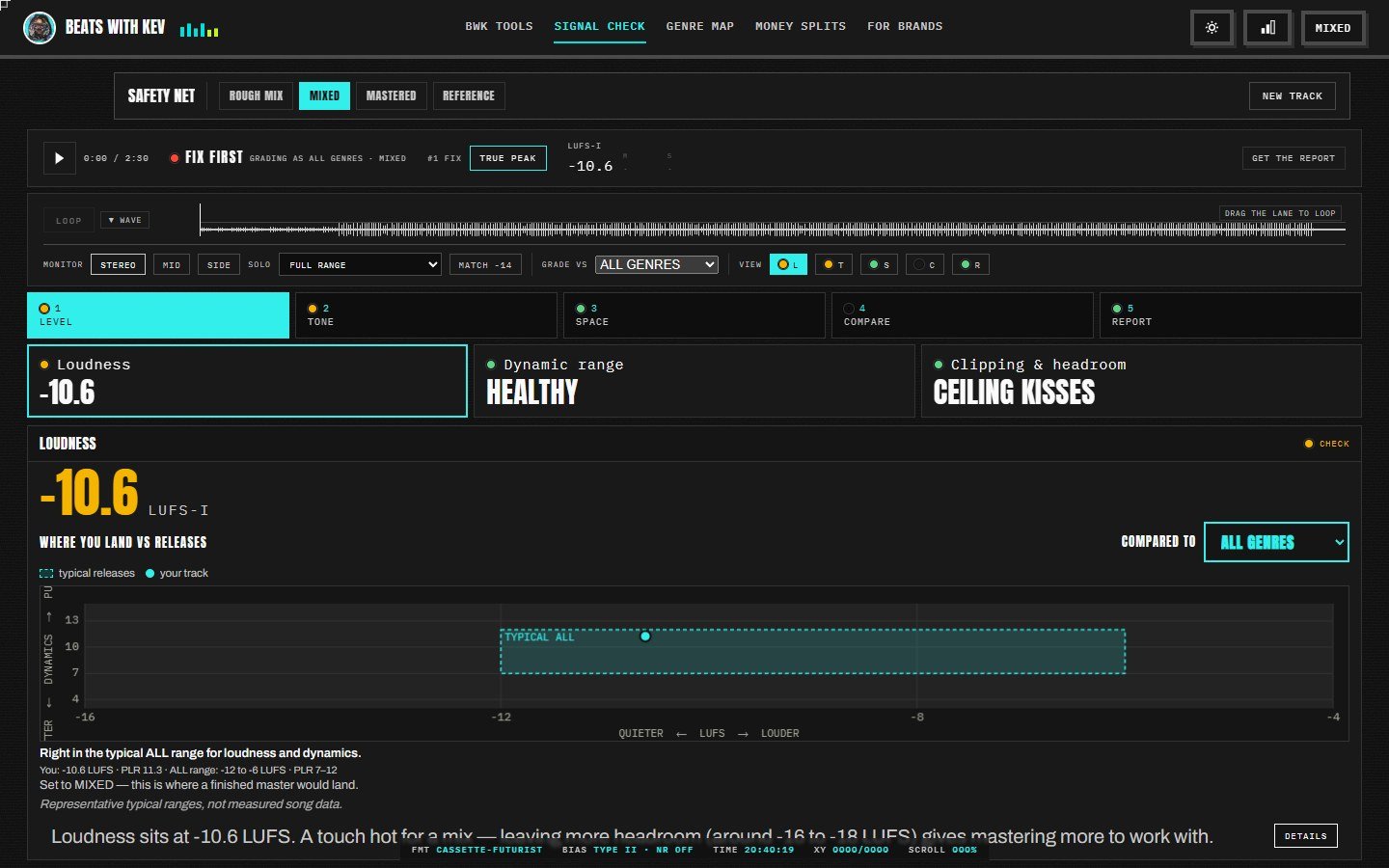
Task: Click the red Fix First status dot
Action: [x=175, y=158]
